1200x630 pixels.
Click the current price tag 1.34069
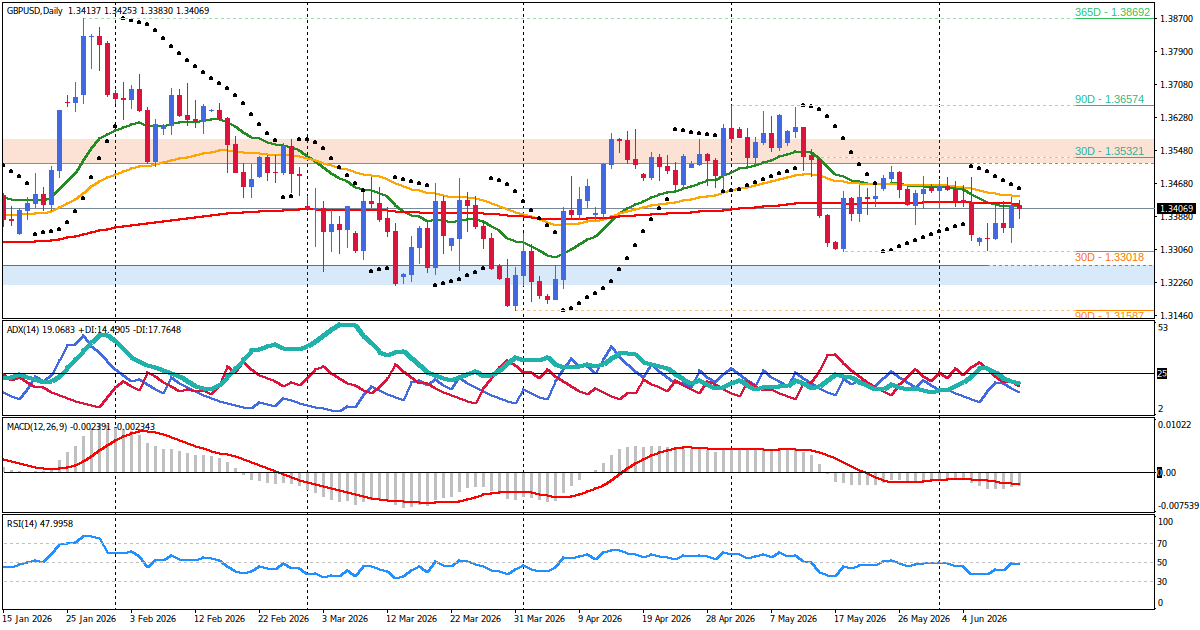click(x=1175, y=208)
